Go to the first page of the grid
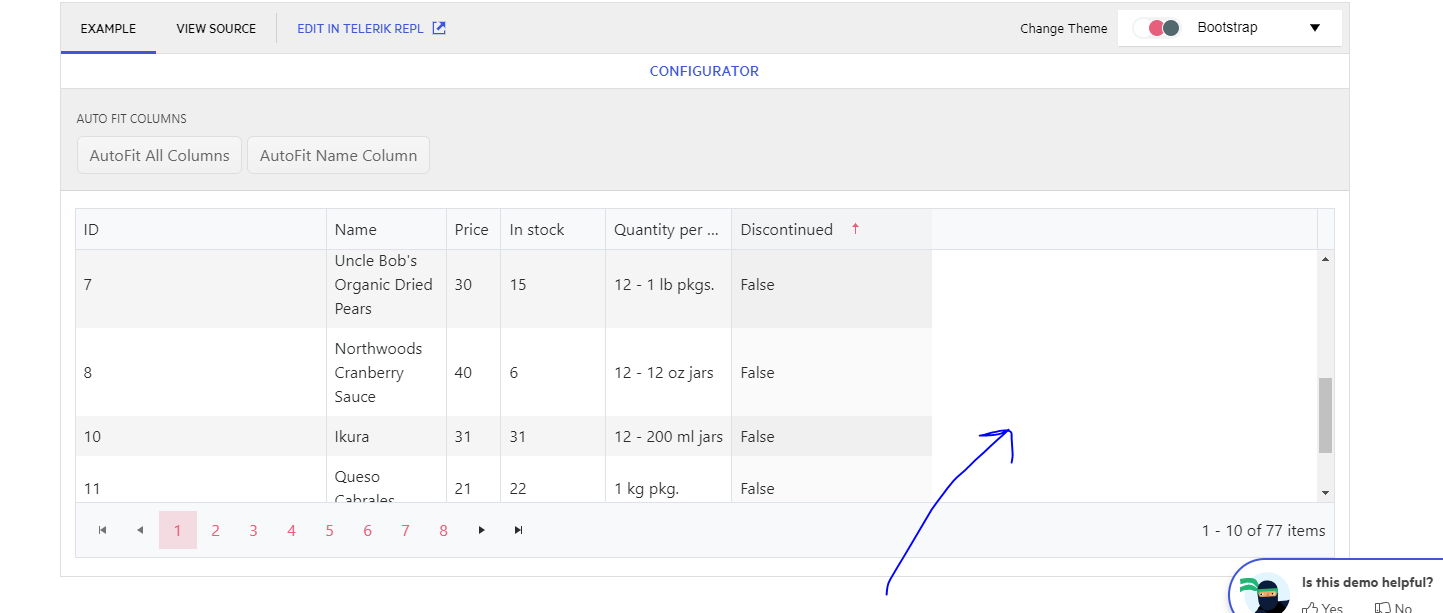Screen dimensions: 1443x613 click(102, 530)
